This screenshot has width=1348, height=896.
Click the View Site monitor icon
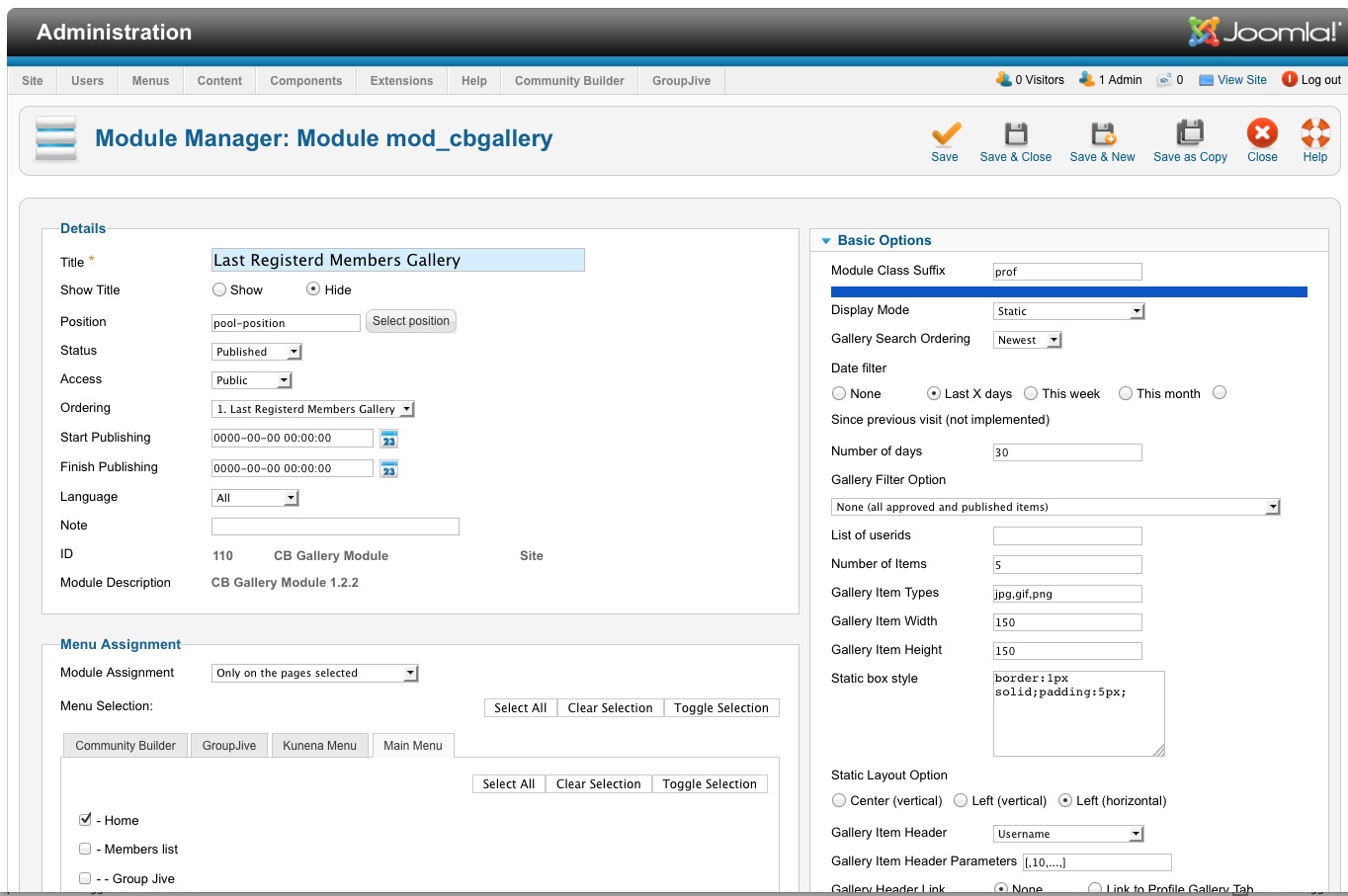1206,80
